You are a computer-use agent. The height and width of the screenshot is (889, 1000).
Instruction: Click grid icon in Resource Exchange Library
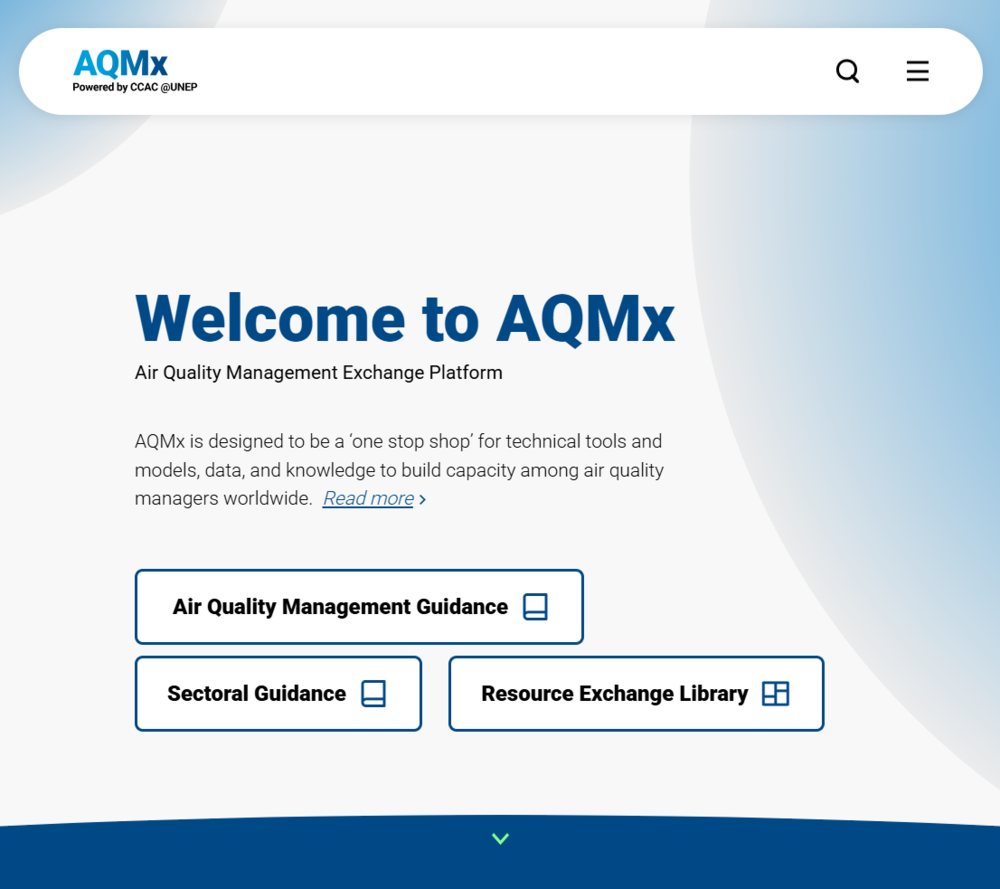pos(776,693)
